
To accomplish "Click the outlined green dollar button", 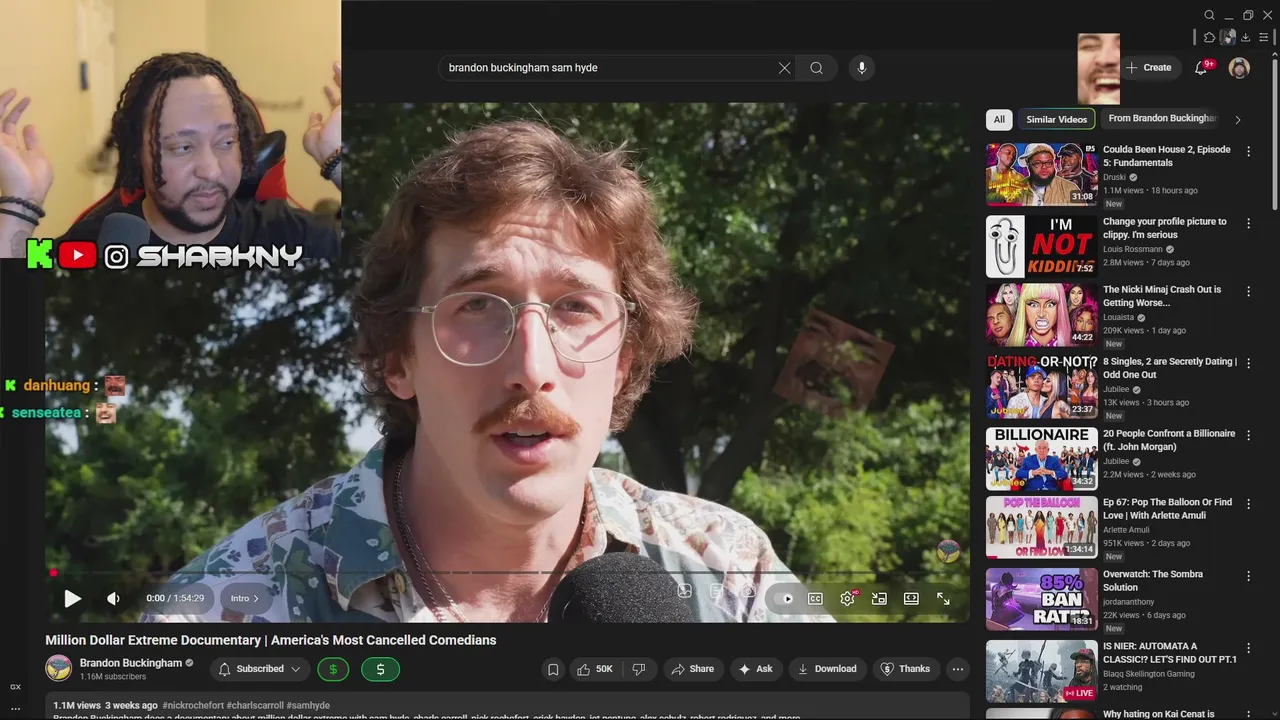I will (333, 669).
